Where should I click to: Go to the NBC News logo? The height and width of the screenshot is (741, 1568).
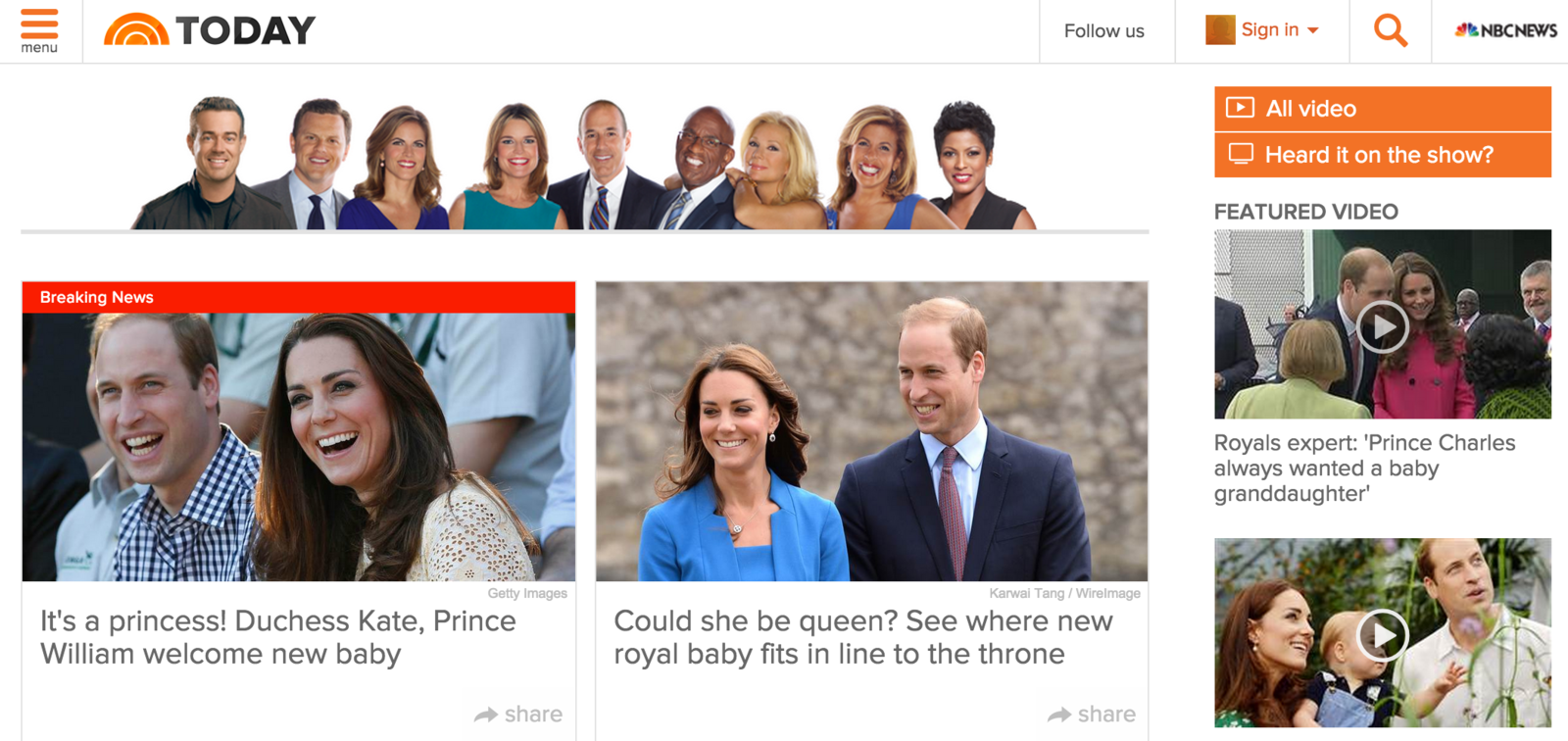pyautogui.click(x=1506, y=30)
